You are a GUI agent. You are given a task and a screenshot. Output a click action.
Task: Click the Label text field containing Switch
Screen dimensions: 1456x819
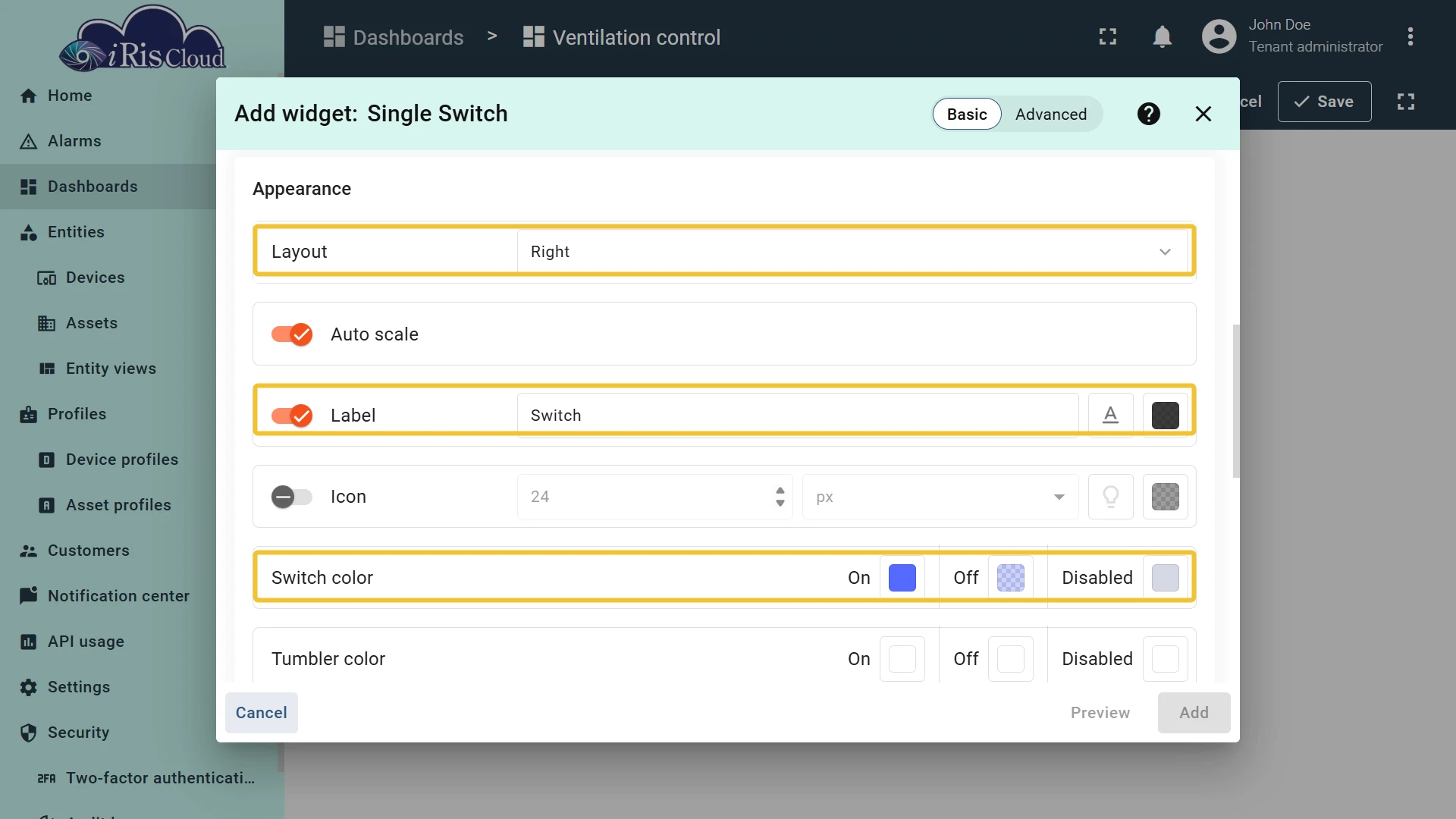pos(798,416)
